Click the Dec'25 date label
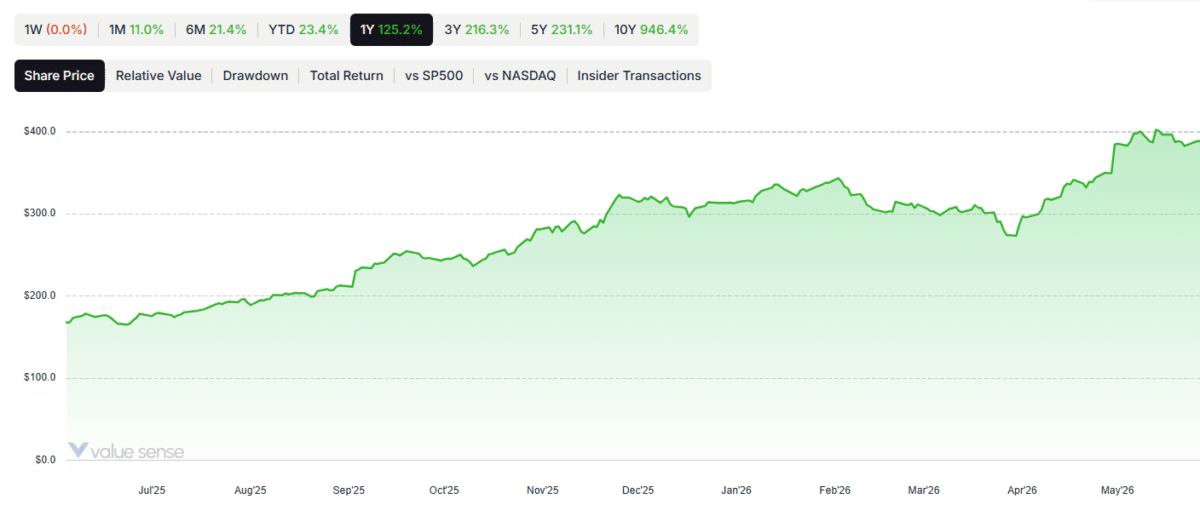The image size is (1200, 516). (x=638, y=490)
